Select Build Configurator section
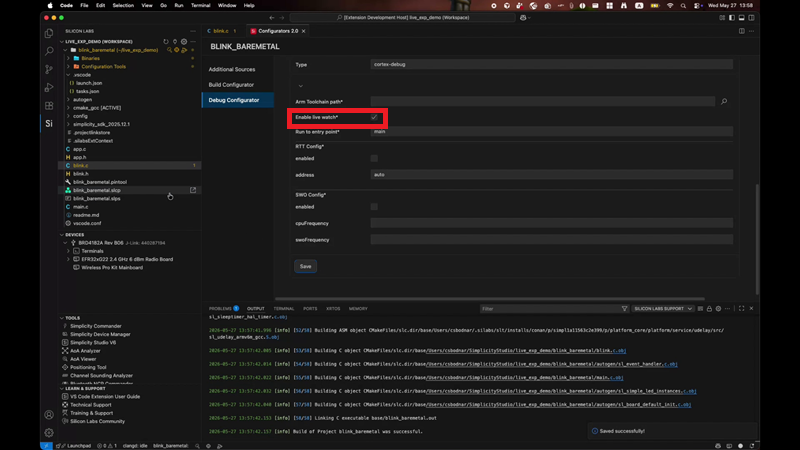Image resolution: width=800 pixels, height=450 pixels. [231, 85]
